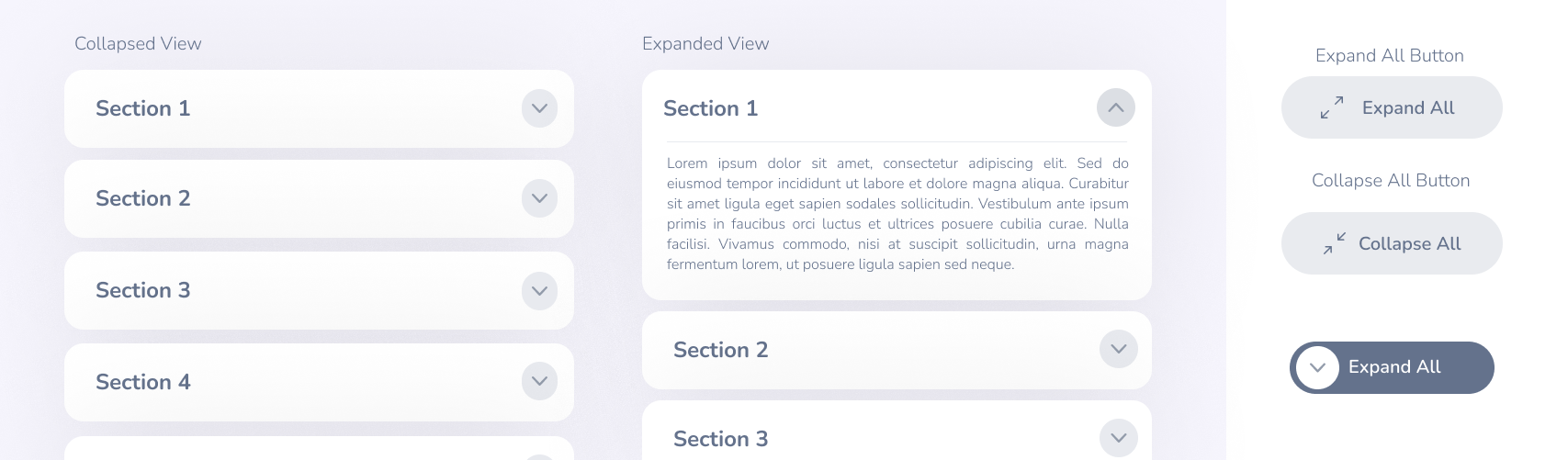Click the dark Expand All pill text
The height and width of the screenshot is (460, 1568).
tap(1394, 366)
